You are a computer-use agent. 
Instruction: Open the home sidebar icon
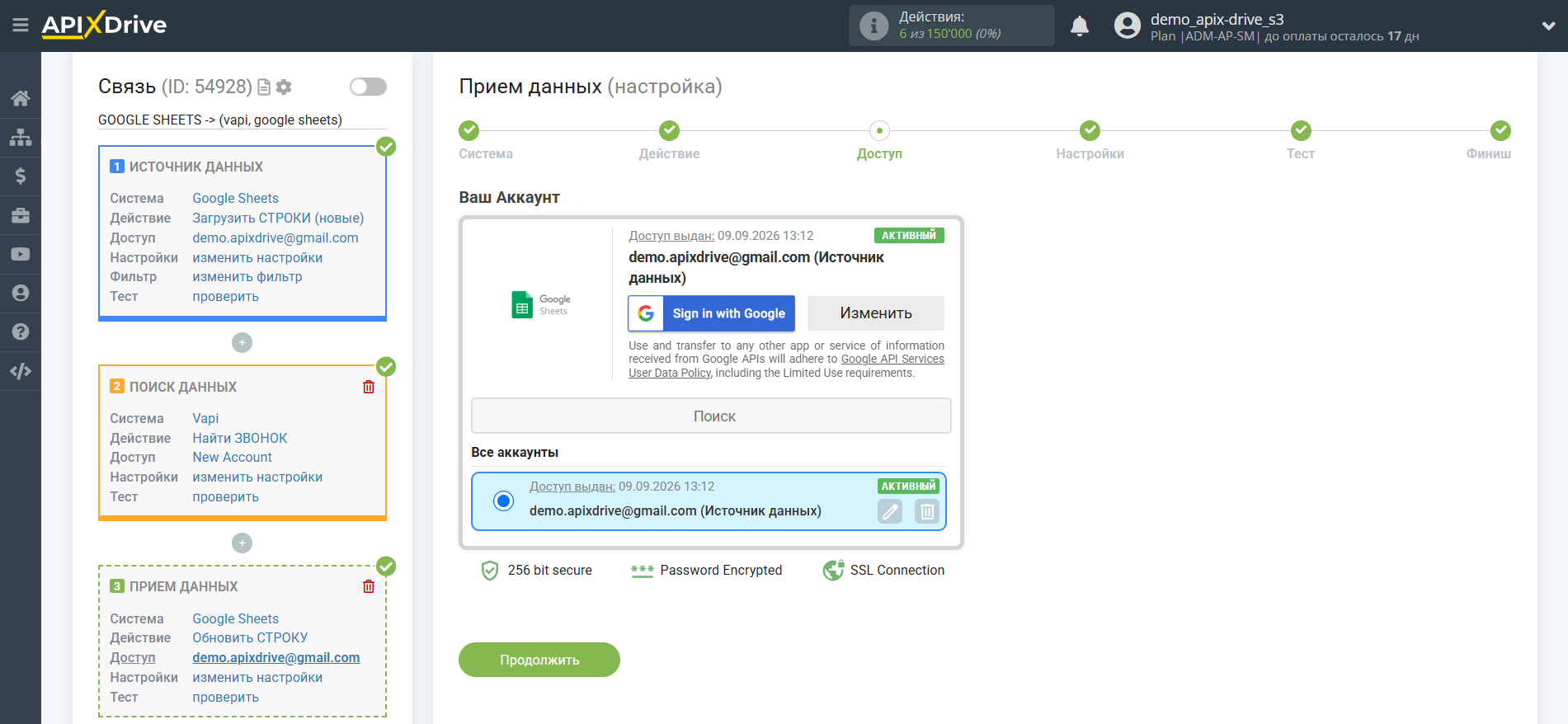[x=21, y=98]
